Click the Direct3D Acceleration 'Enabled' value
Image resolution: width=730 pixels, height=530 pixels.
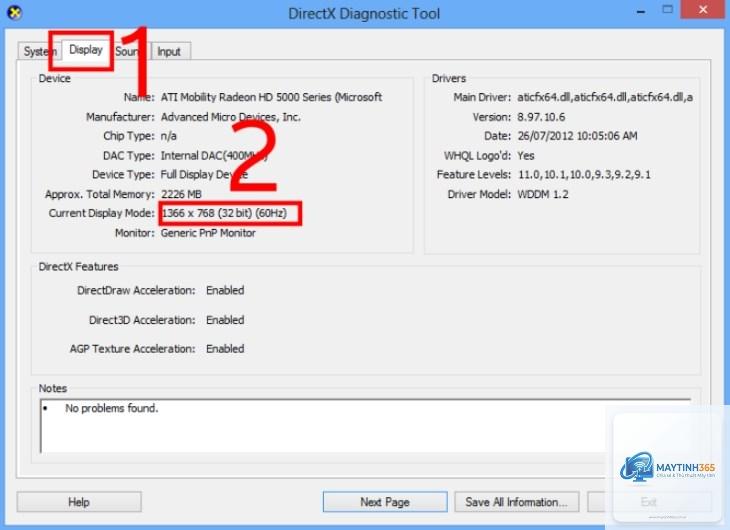tap(225, 320)
